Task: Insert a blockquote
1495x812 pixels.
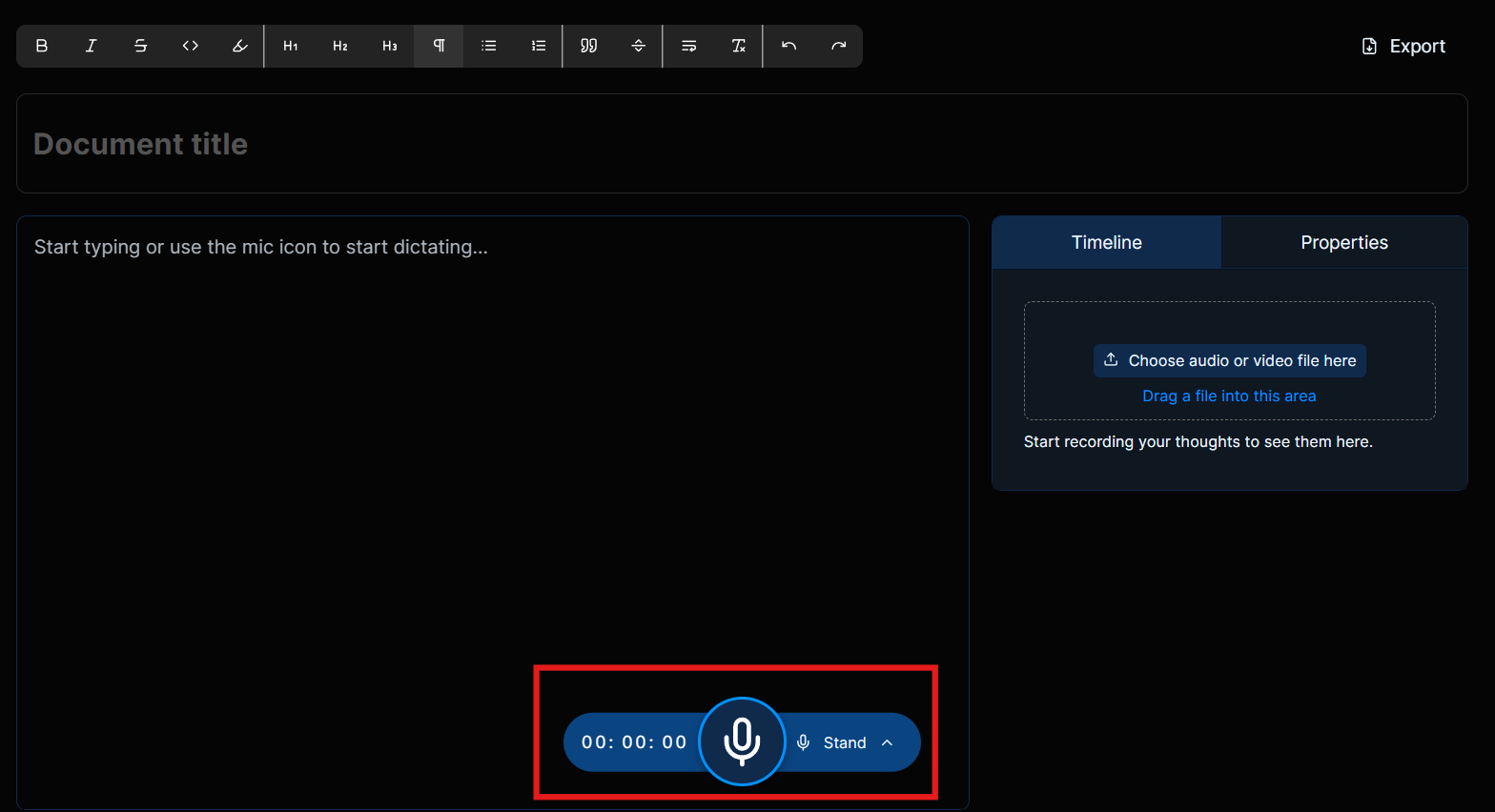Action: pos(589,46)
